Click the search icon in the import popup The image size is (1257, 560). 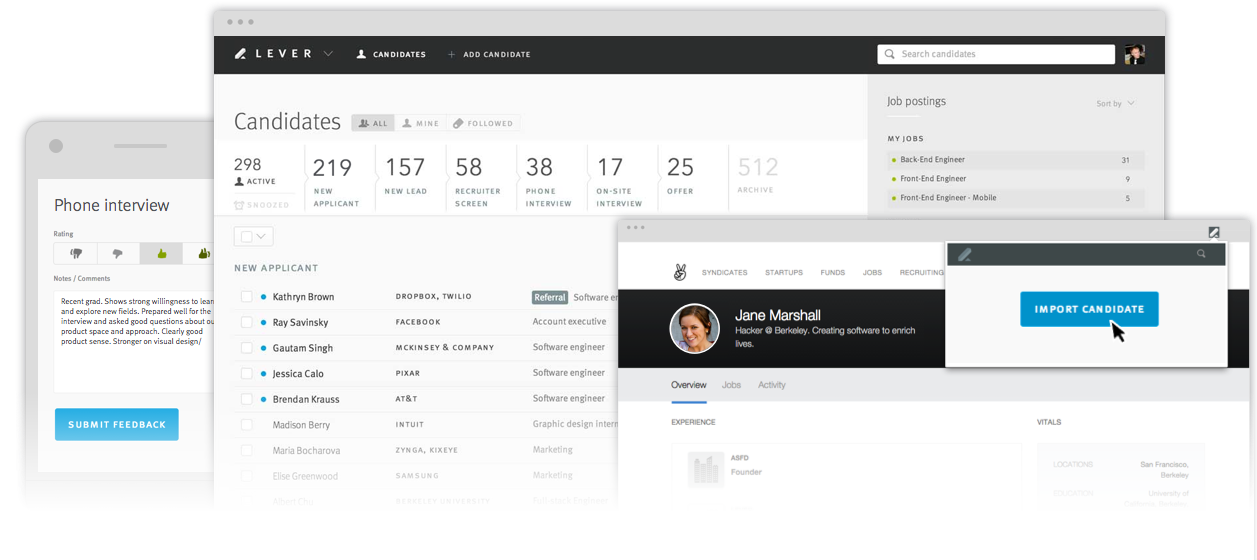1201,254
